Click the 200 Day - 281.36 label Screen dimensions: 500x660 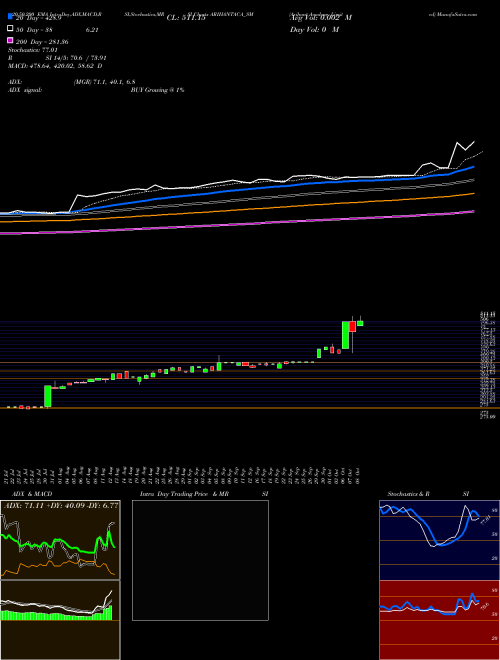[42, 42]
